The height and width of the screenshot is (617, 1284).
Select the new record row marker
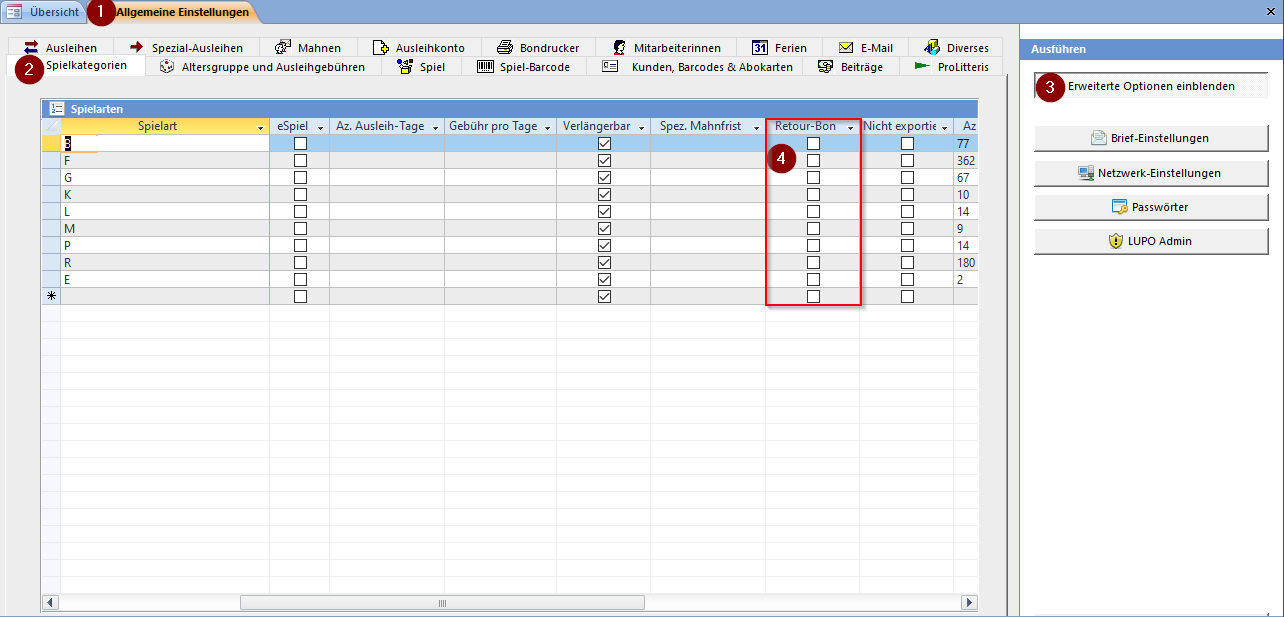51,297
